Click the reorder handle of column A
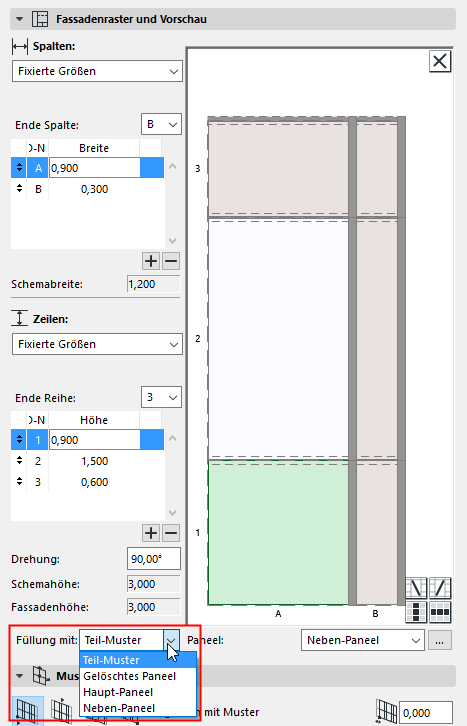This screenshot has width=467, height=726. [x=19, y=168]
